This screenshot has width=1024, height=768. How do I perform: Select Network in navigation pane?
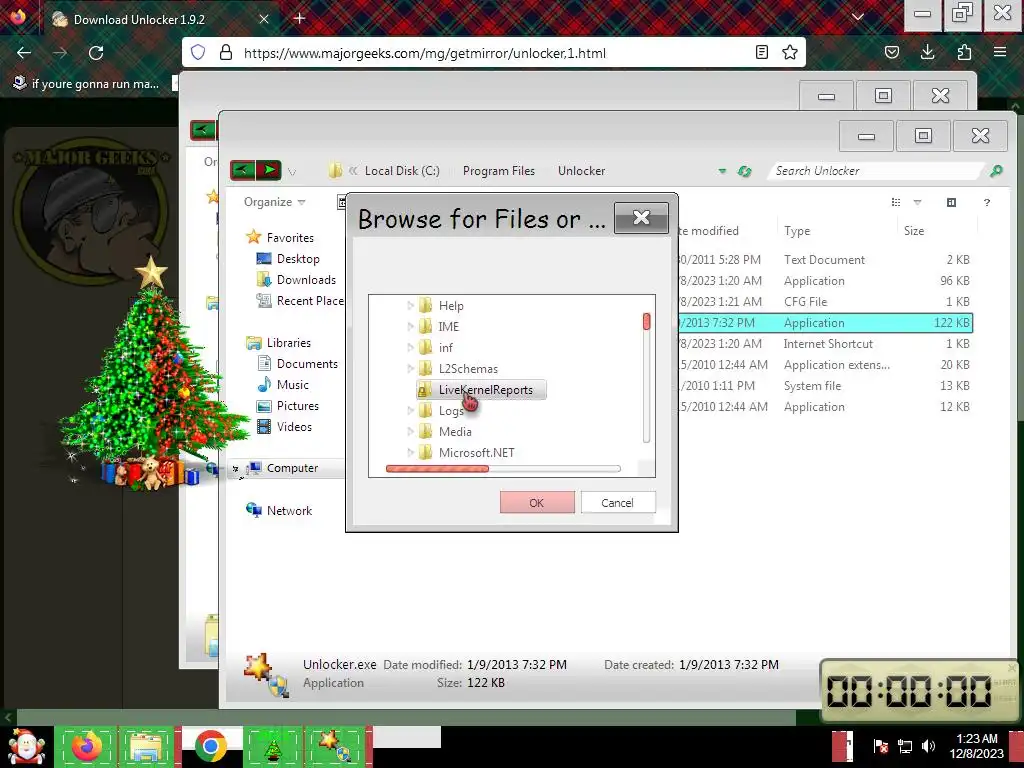pos(289,511)
